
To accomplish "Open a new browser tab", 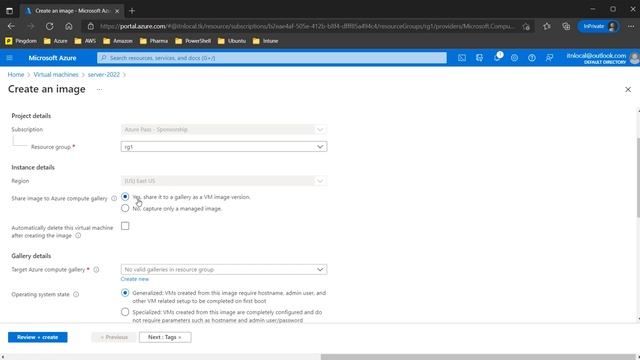I will [132, 11].
